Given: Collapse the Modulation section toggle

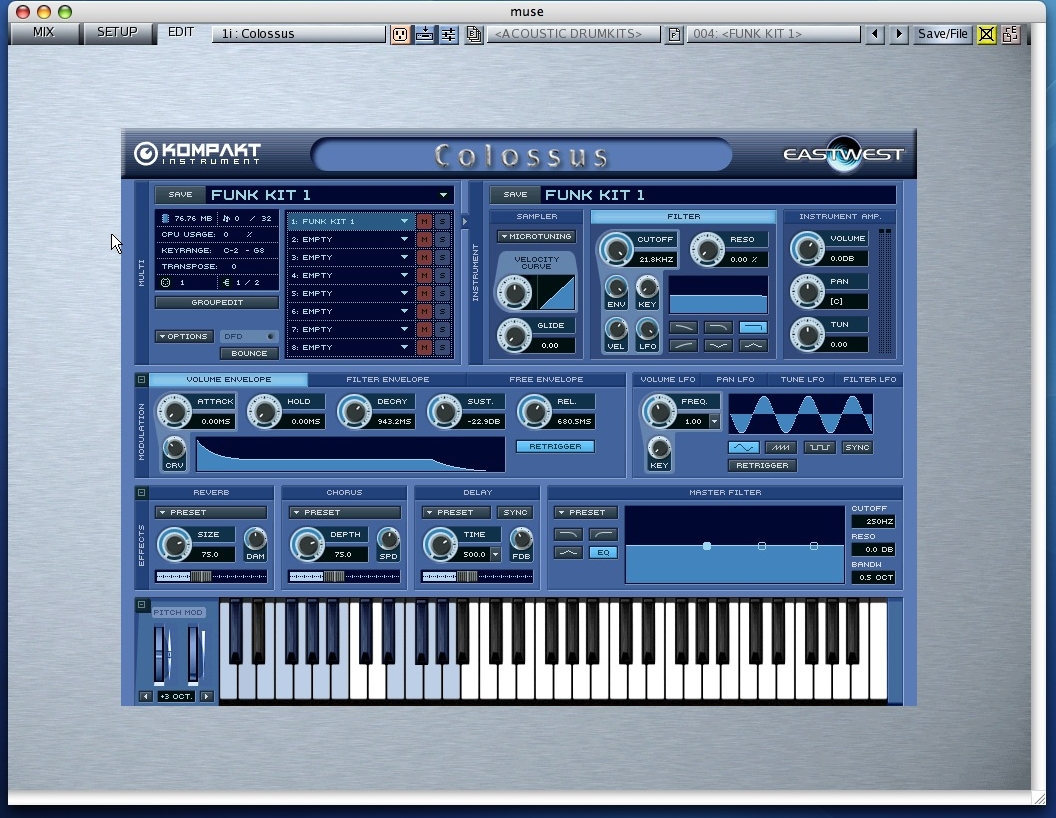Looking at the screenshot, I should click(x=141, y=380).
